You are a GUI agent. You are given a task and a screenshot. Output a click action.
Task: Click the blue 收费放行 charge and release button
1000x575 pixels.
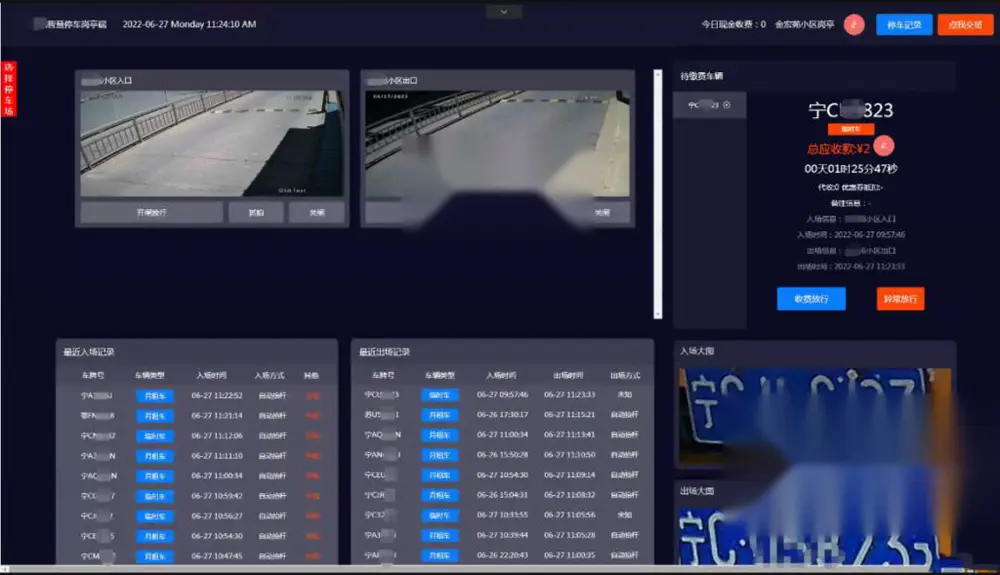pyautogui.click(x=811, y=299)
